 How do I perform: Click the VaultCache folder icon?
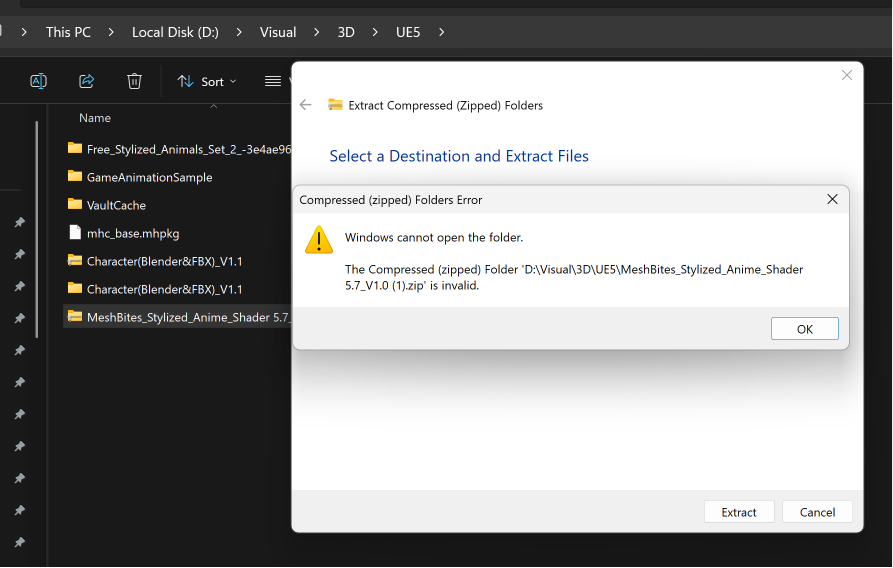pyautogui.click(x=75, y=203)
